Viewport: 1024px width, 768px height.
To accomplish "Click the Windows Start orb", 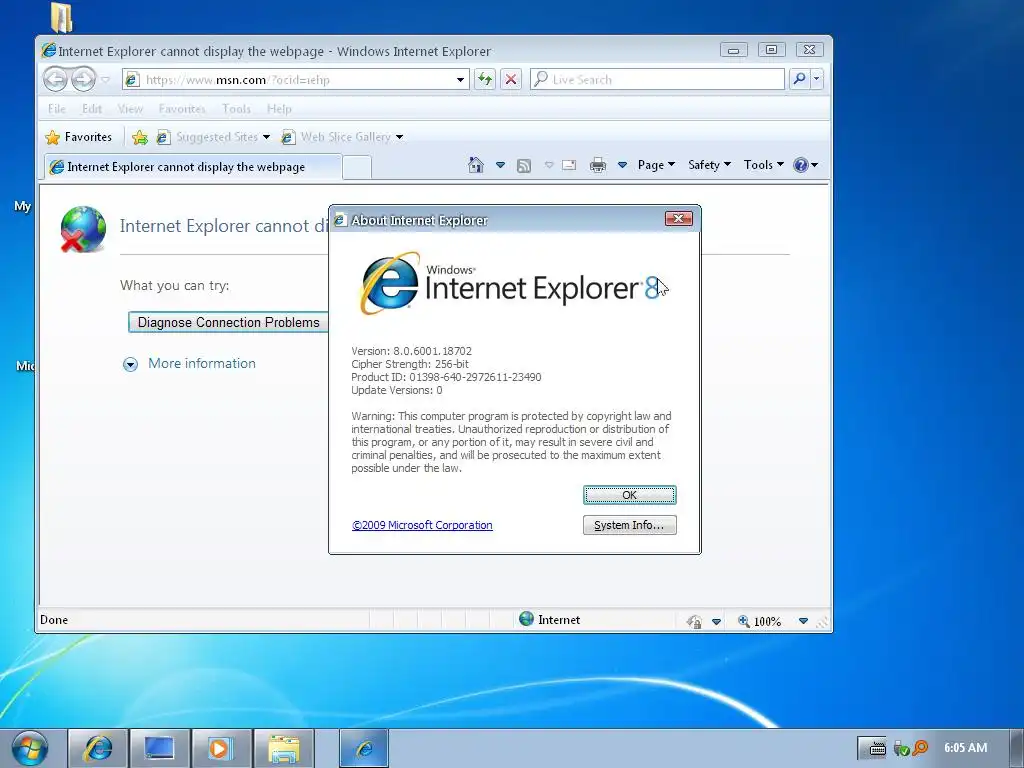I will pos(29,748).
